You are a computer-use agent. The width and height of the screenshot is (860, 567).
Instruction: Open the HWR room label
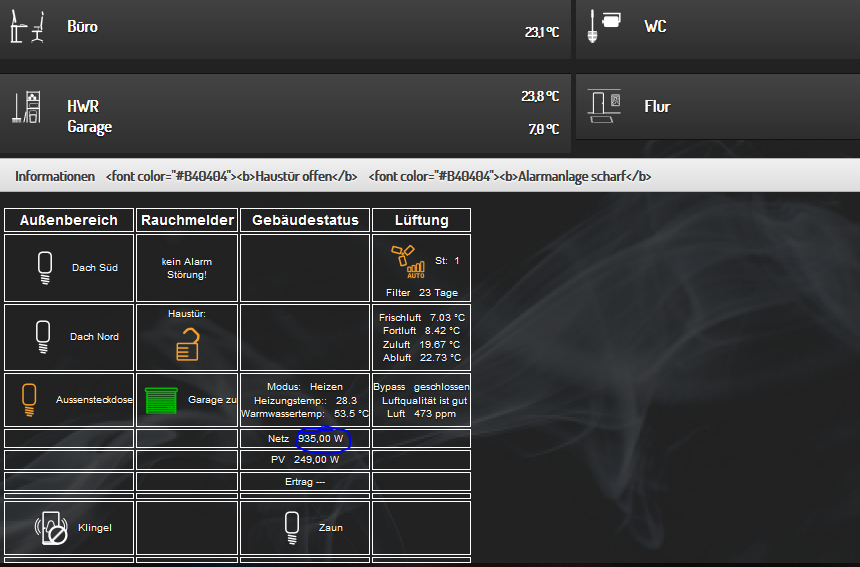click(x=83, y=106)
